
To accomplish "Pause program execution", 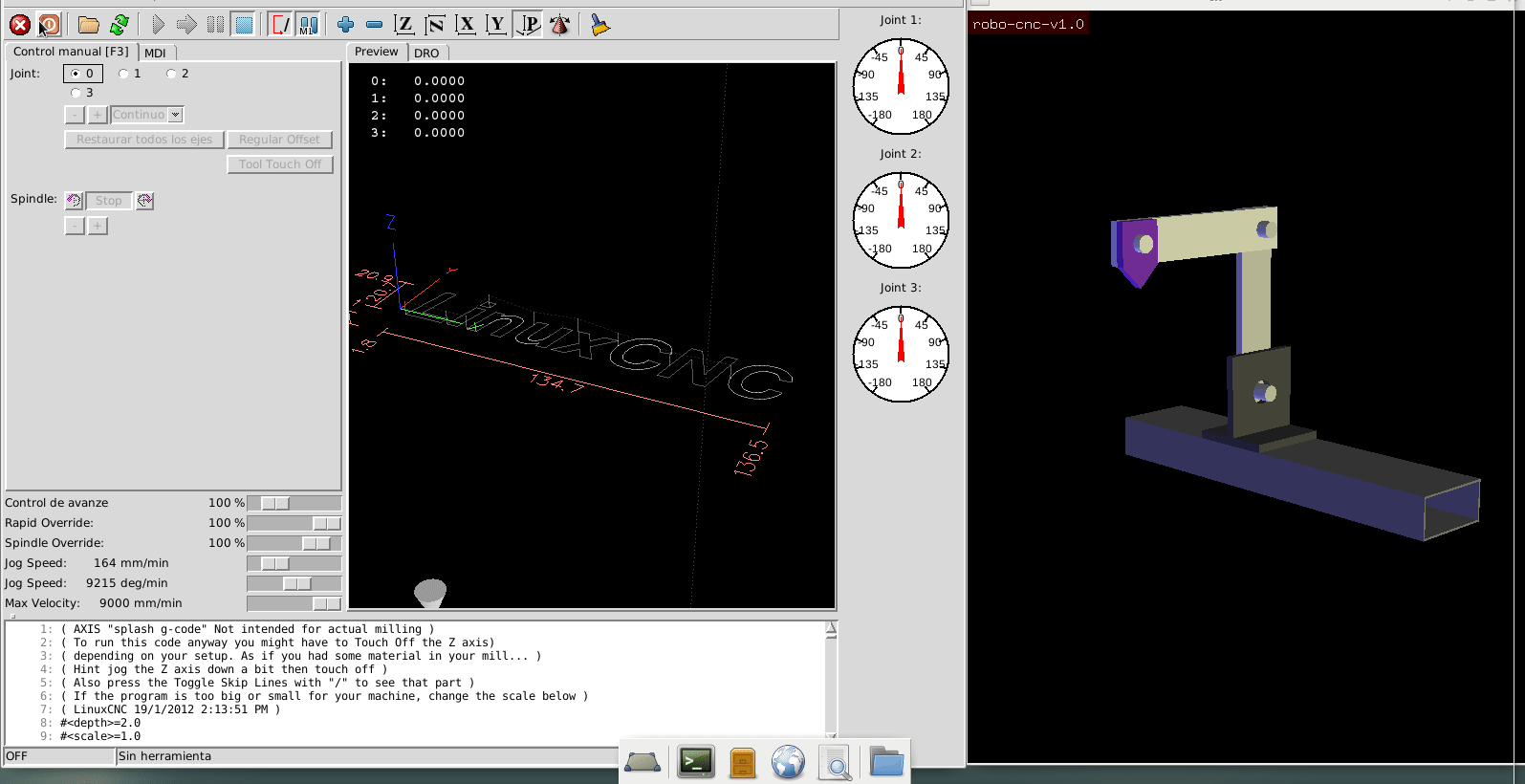I will pyautogui.click(x=216, y=25).
